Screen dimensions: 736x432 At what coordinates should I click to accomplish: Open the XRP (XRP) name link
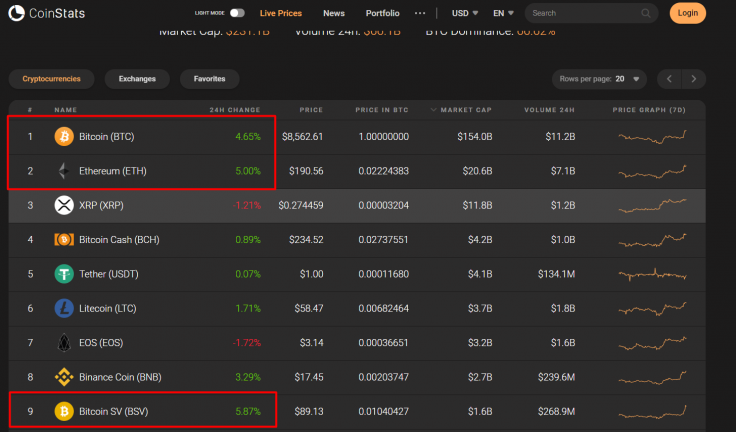pyautogui.click(x=101, y=205)
